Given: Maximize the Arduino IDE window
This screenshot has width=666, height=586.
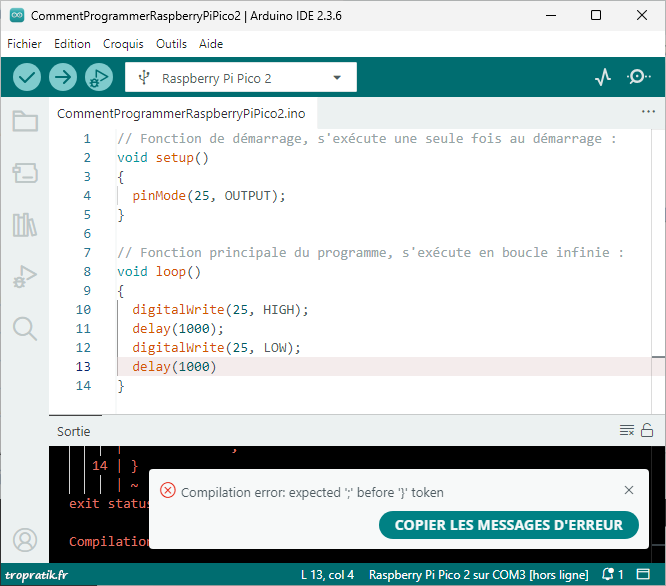Looking at the screenshot, I should (596, 15).
